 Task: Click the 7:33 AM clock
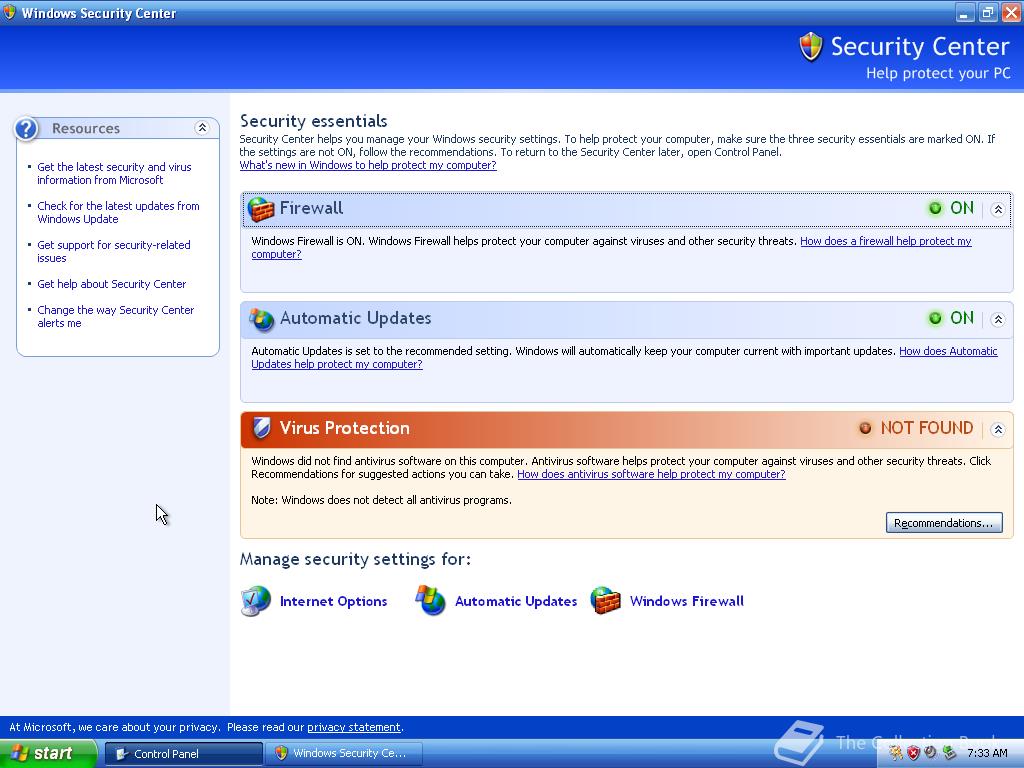pos(987,753)
